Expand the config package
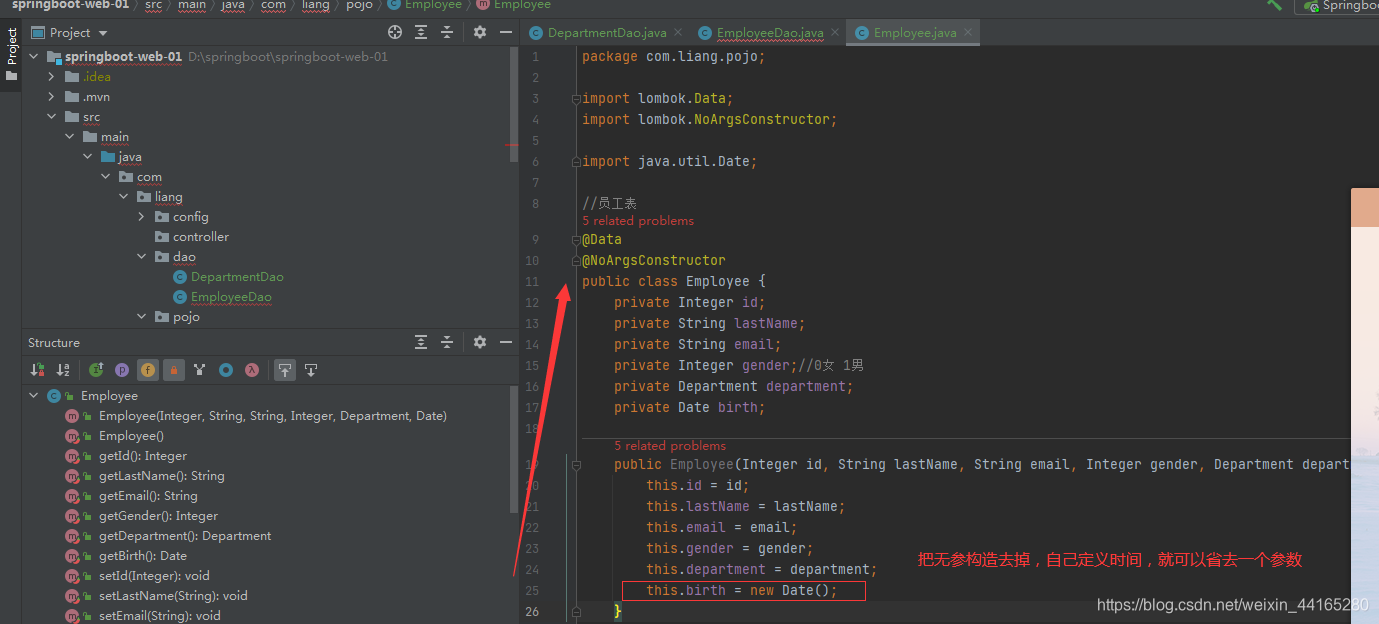Screen dimensions: 1379x624 [141, 217]
